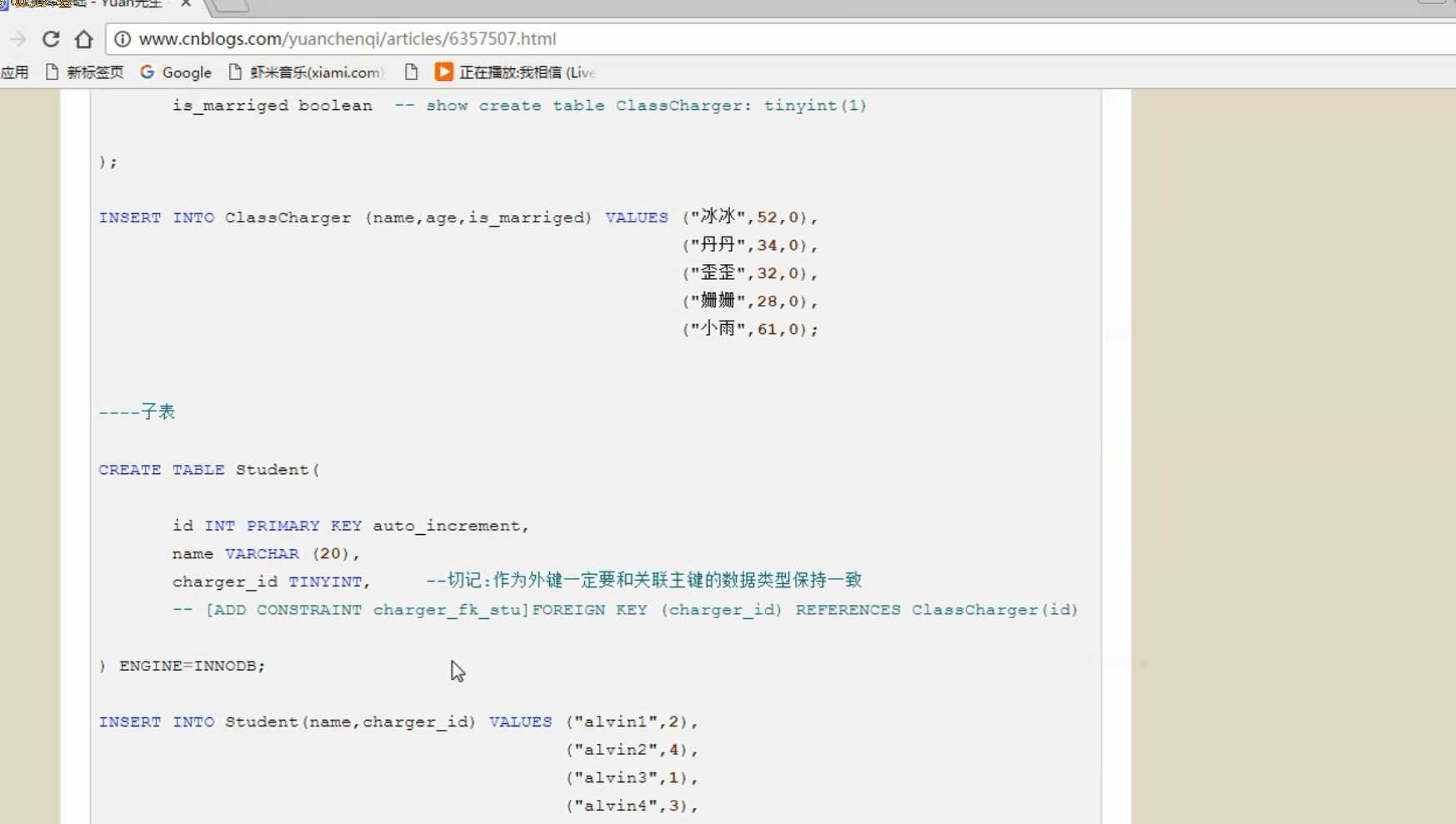Open the 应用 apps bookmark
The image size is (1456, 824).
(14, 72)
